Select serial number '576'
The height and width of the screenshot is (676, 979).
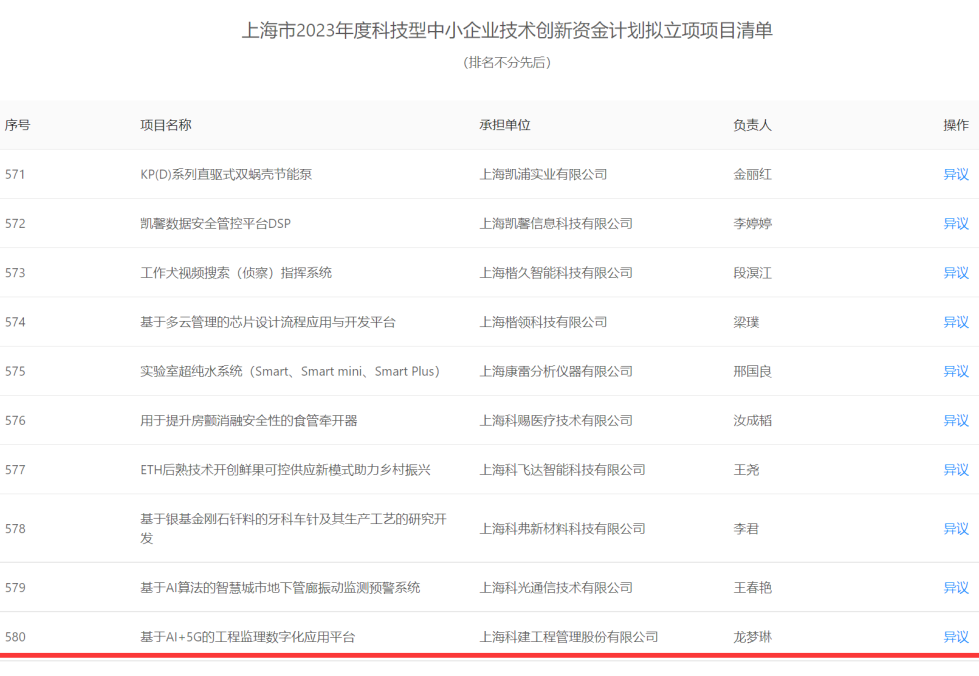(x=15, y=421)
